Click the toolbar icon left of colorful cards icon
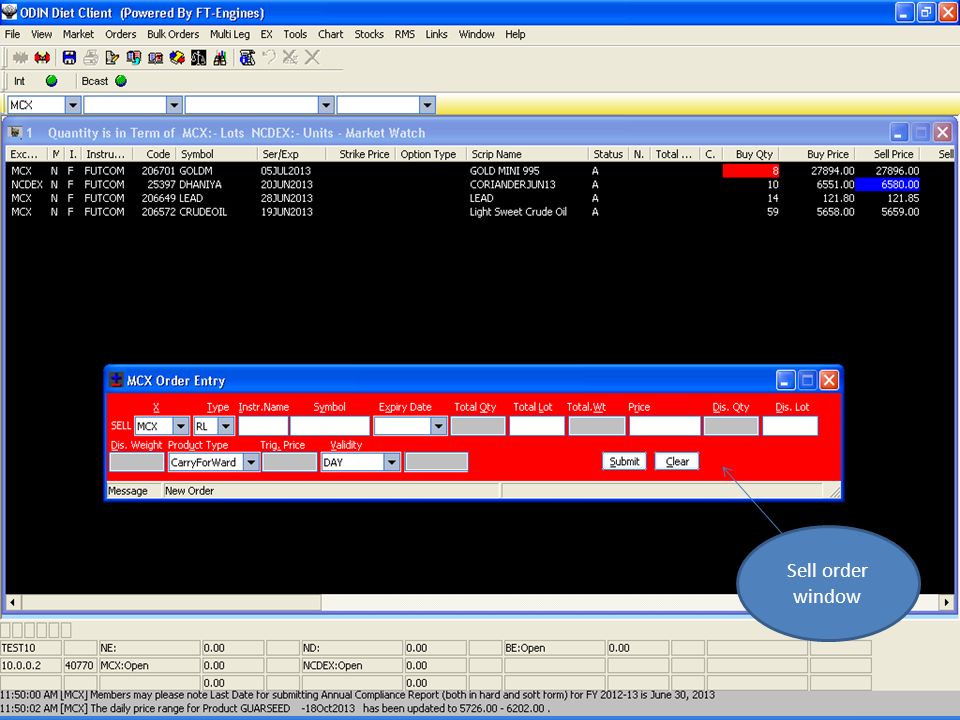The width and height of the screenshot is (960, 720). coord(156,58)
